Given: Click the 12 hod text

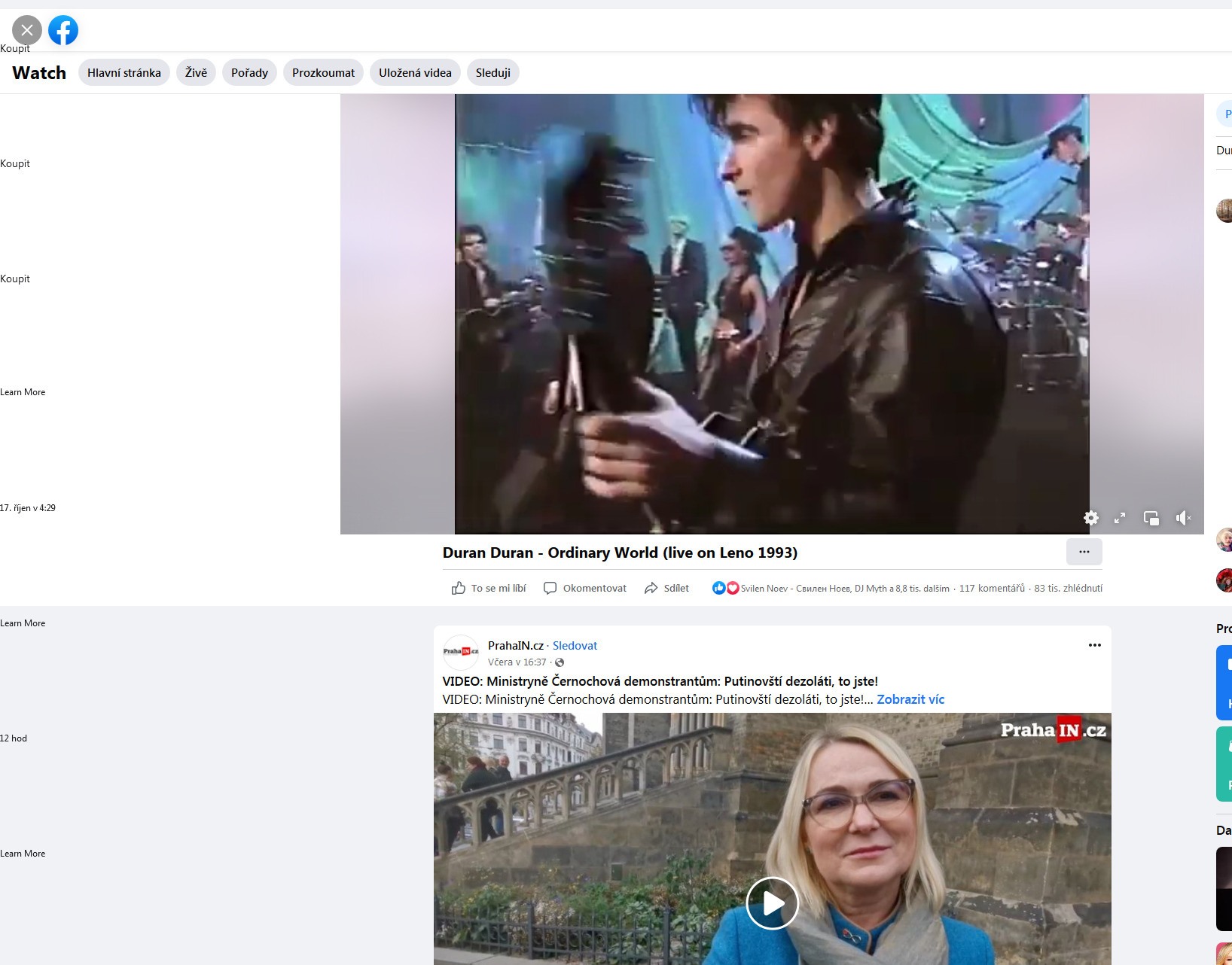Looking at the screenshot, I should (x=14, y=738).
